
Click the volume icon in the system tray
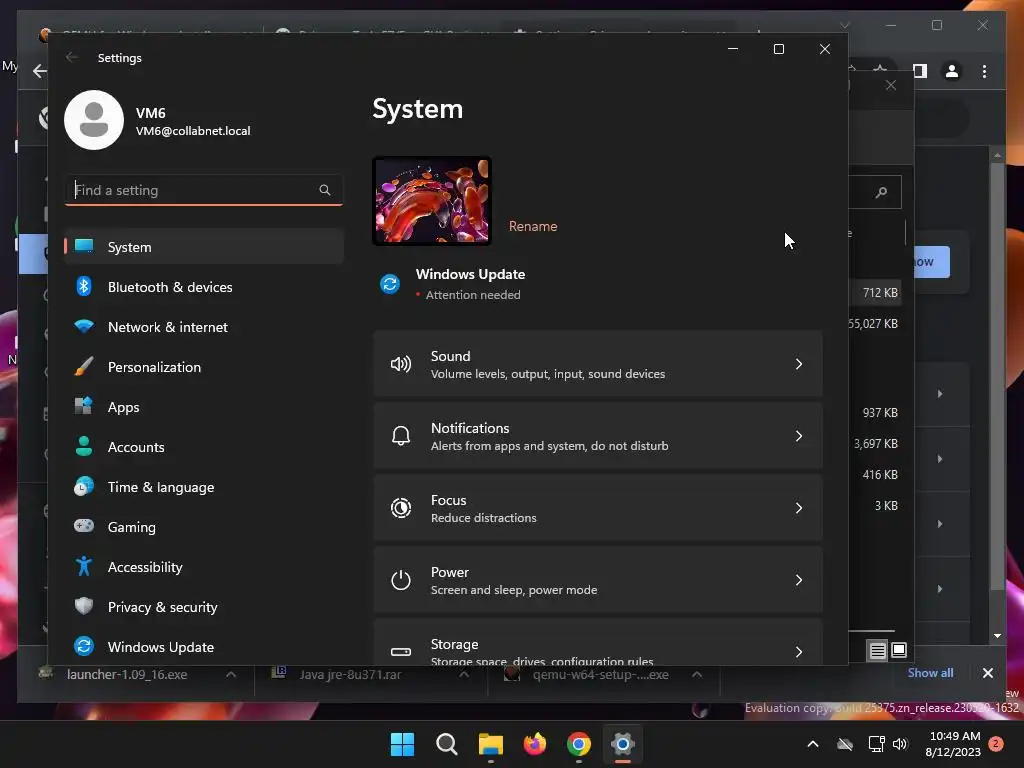(900, 744)
